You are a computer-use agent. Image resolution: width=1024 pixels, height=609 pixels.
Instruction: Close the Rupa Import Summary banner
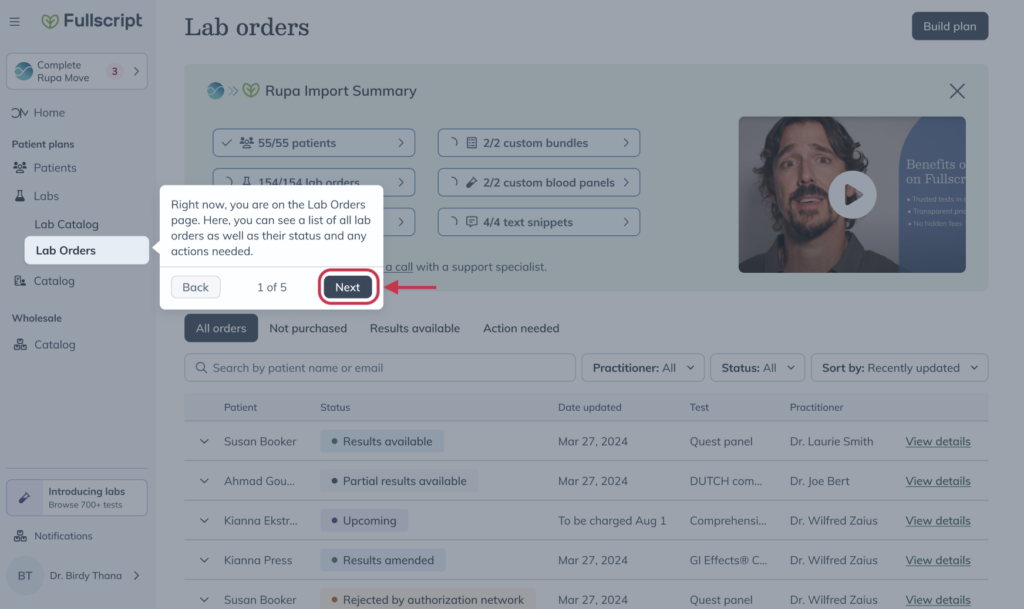point(957,91)
